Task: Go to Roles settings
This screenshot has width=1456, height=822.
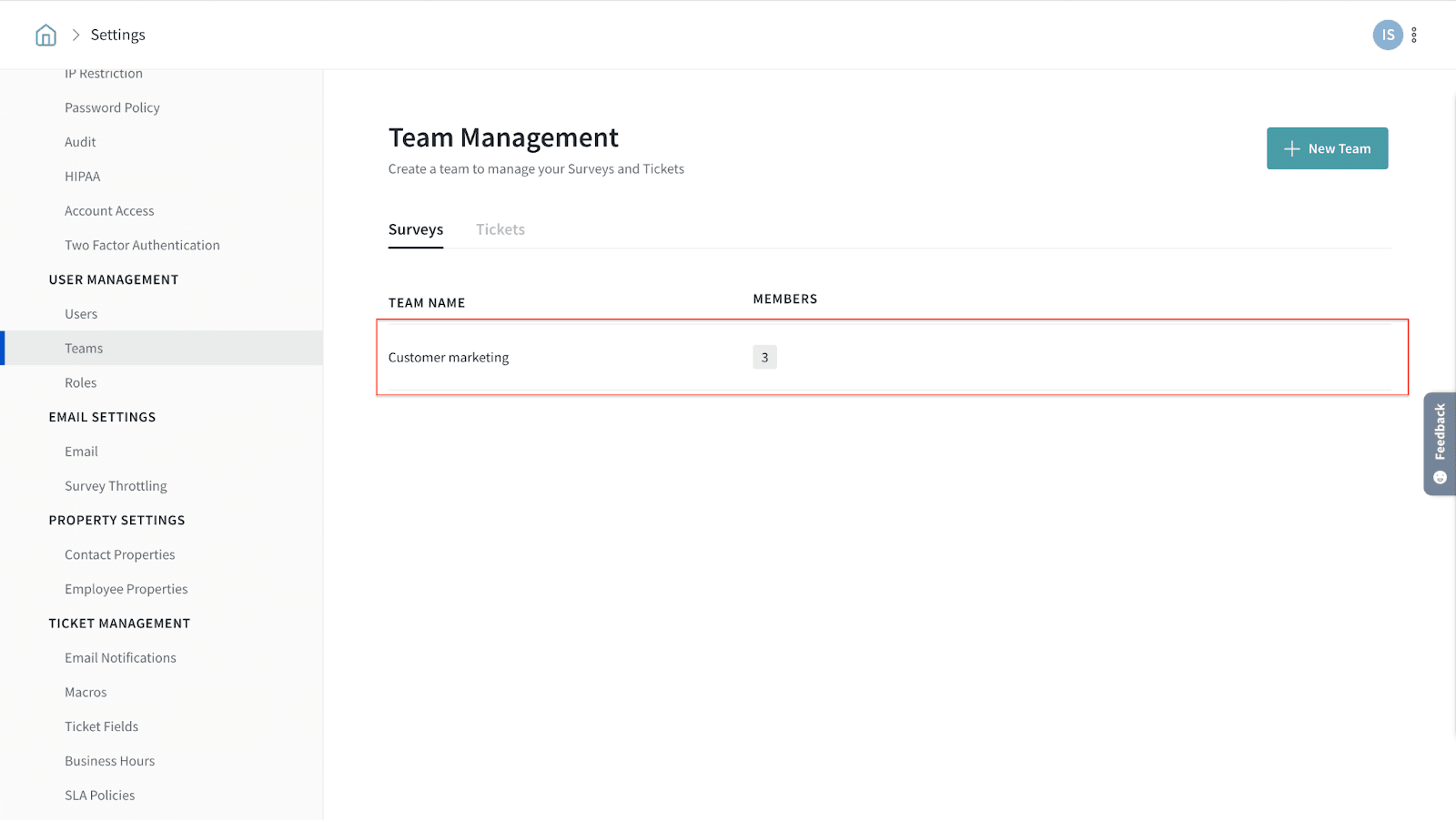Action: pos(80,383)
